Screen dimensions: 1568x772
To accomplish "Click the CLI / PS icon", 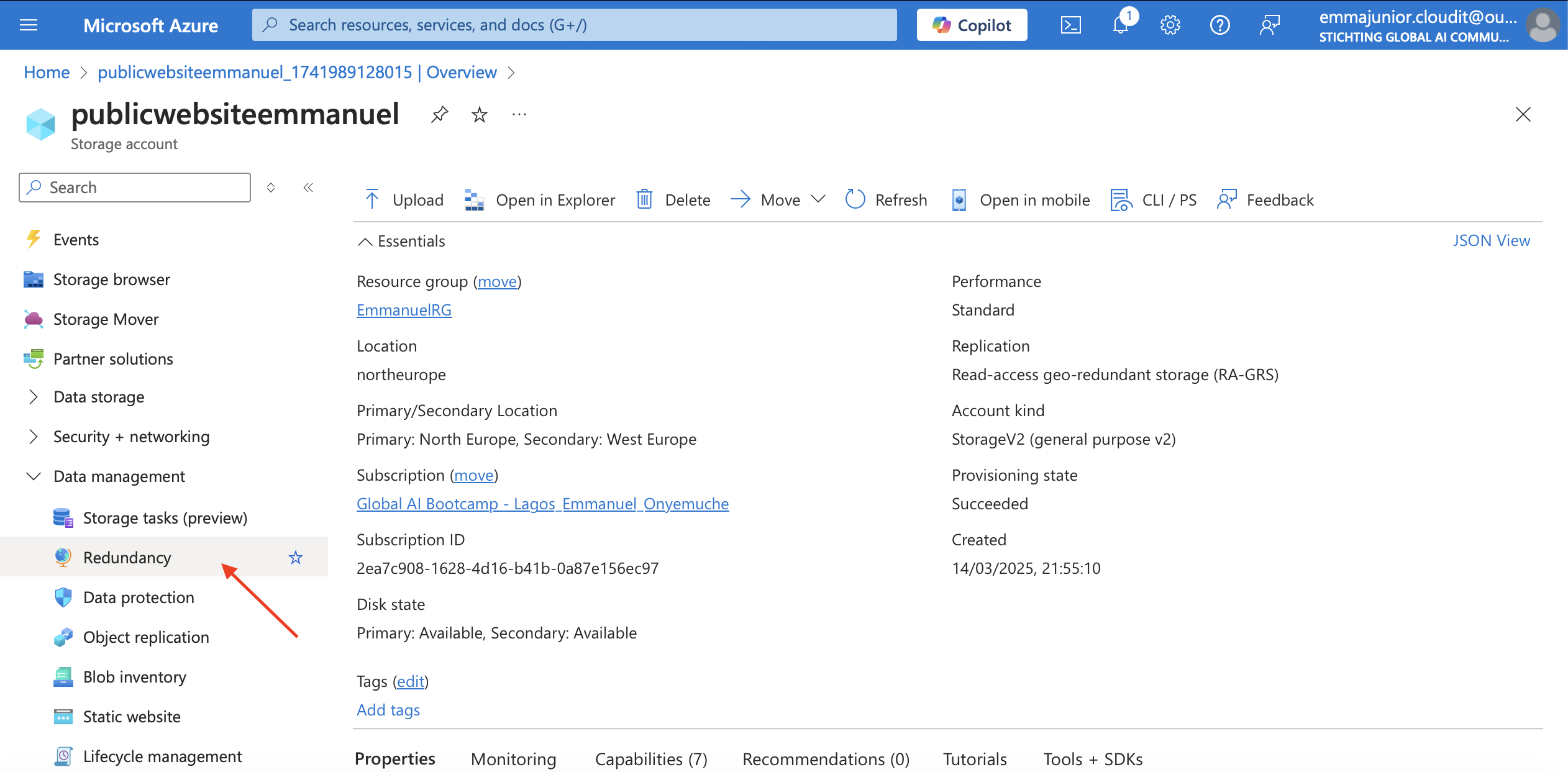I will (x=1121, y=199).
